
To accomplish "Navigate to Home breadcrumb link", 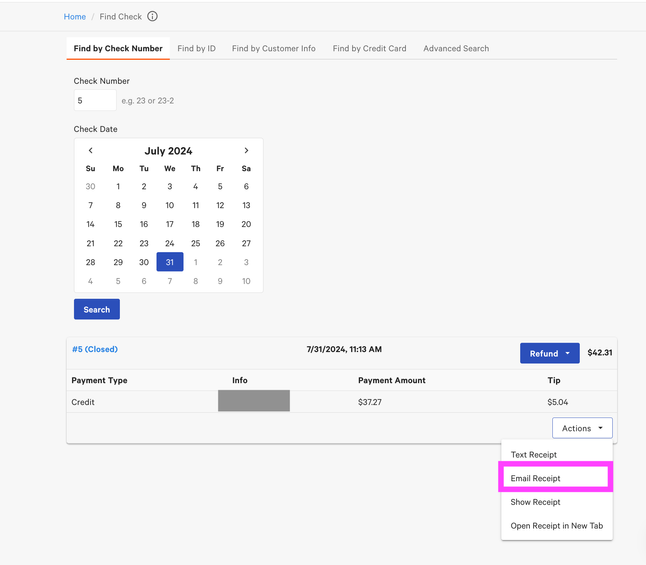I will pos(75,17).
